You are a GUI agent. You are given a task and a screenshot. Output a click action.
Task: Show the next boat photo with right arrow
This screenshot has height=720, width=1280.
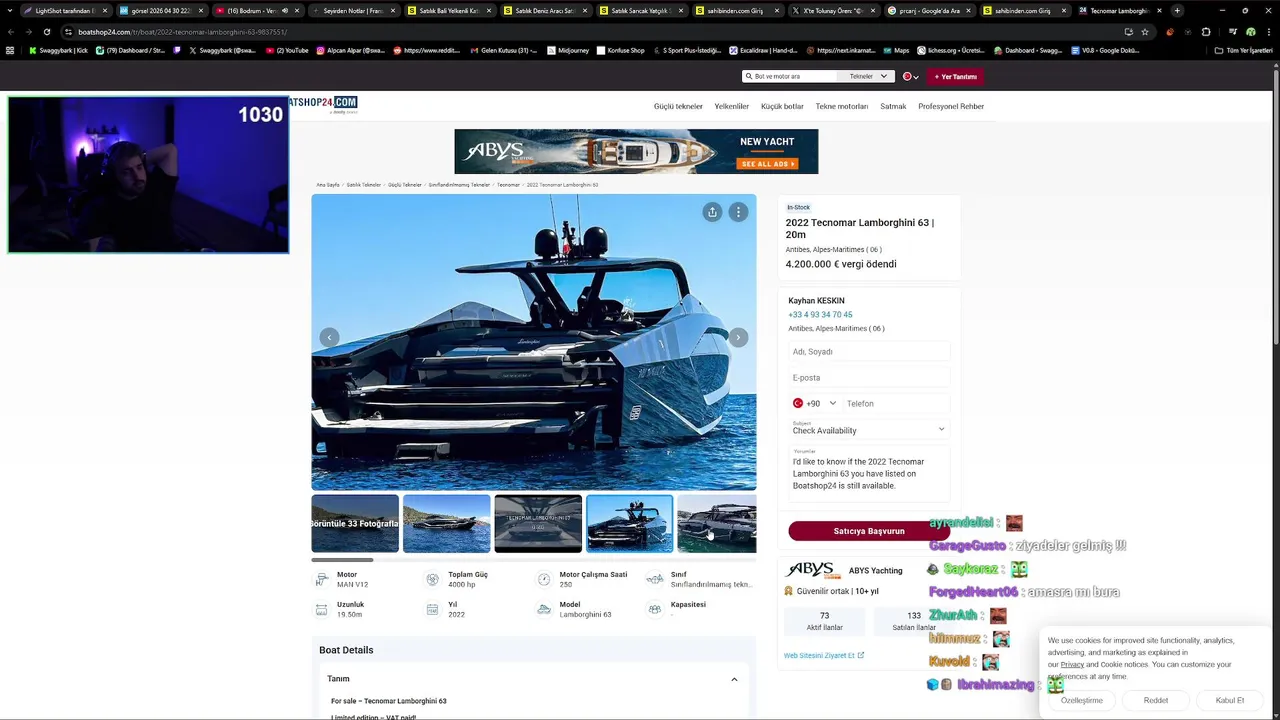[738, 338]
